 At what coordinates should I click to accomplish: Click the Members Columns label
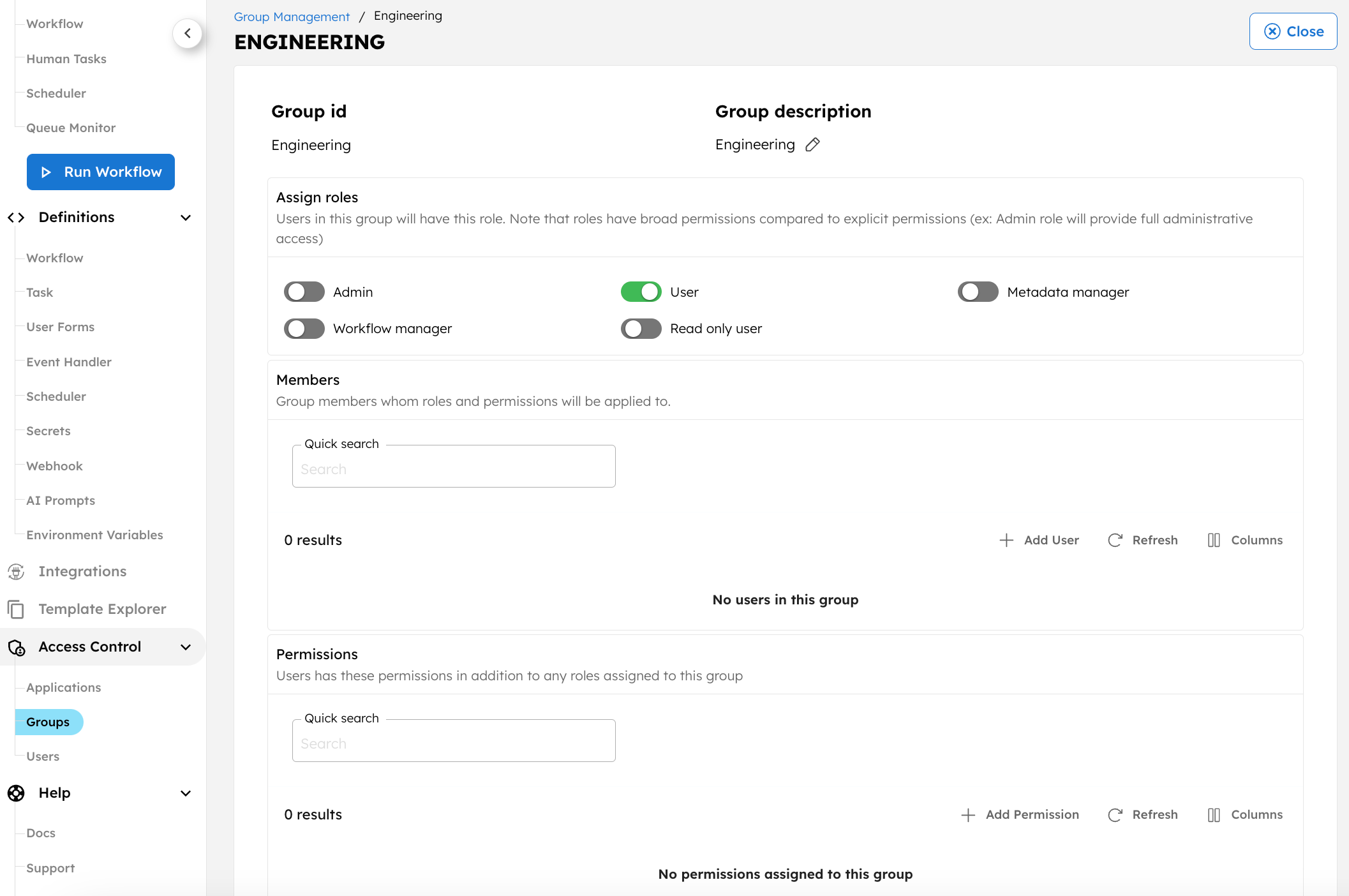[x=1256, y=541]
